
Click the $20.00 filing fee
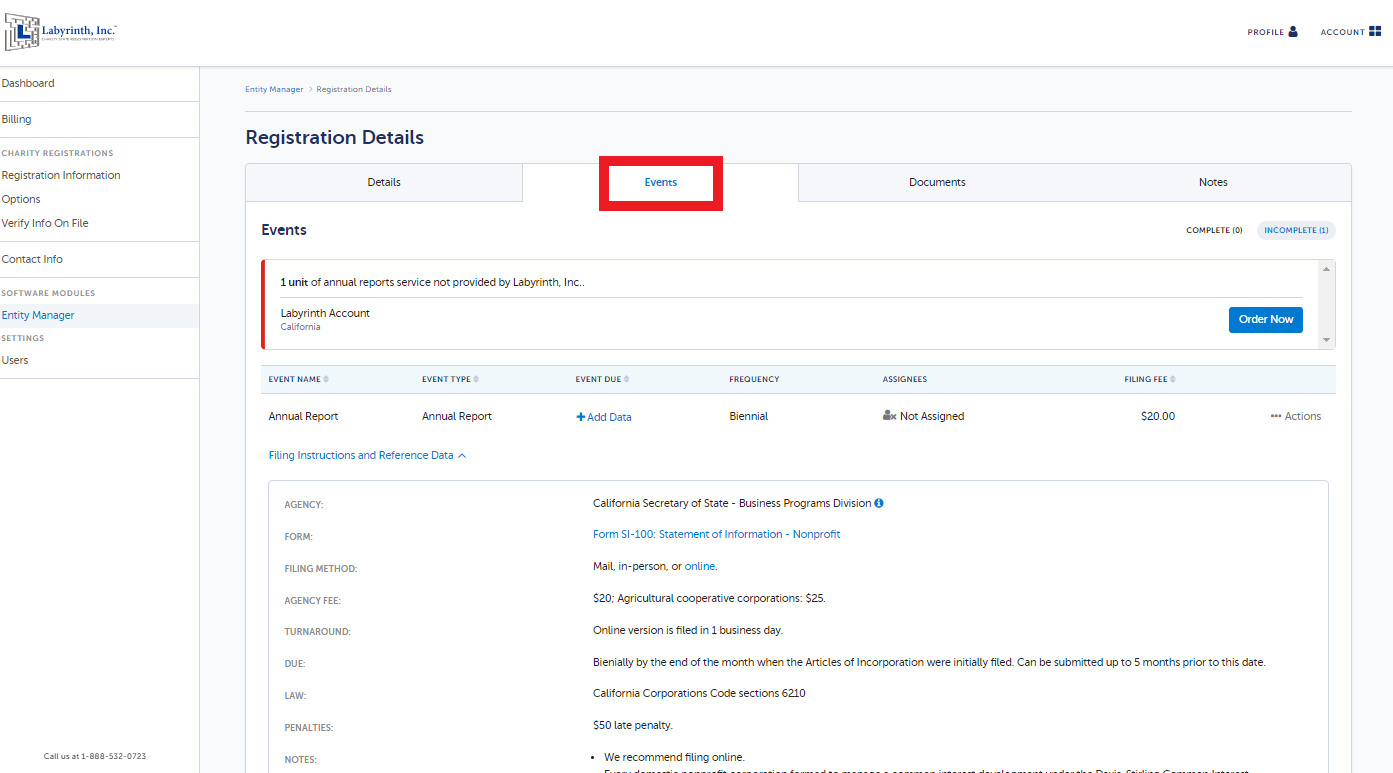pos(1158,416)
